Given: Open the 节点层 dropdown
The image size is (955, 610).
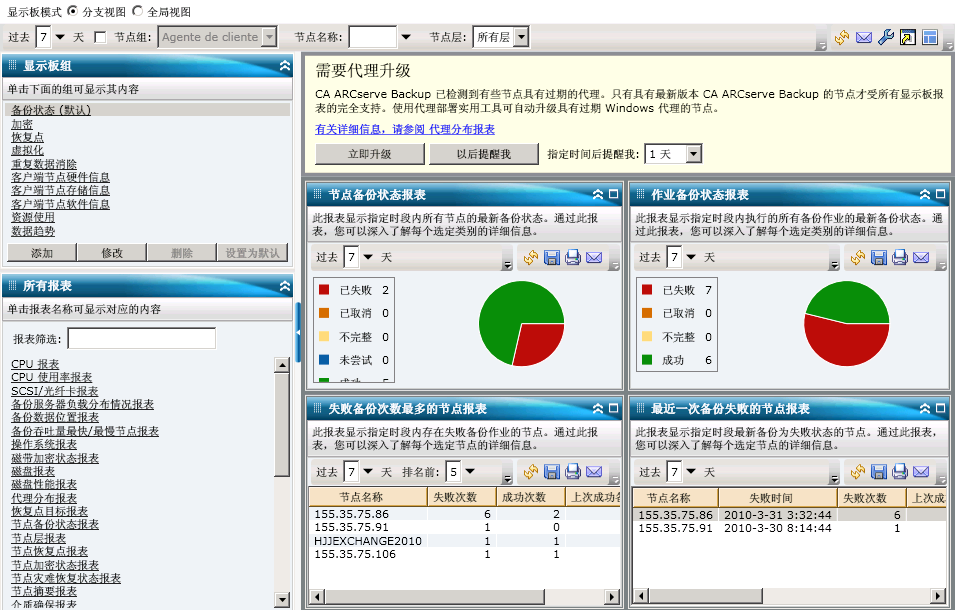Looking at the screenshot, I should click(x=520, y=37).
